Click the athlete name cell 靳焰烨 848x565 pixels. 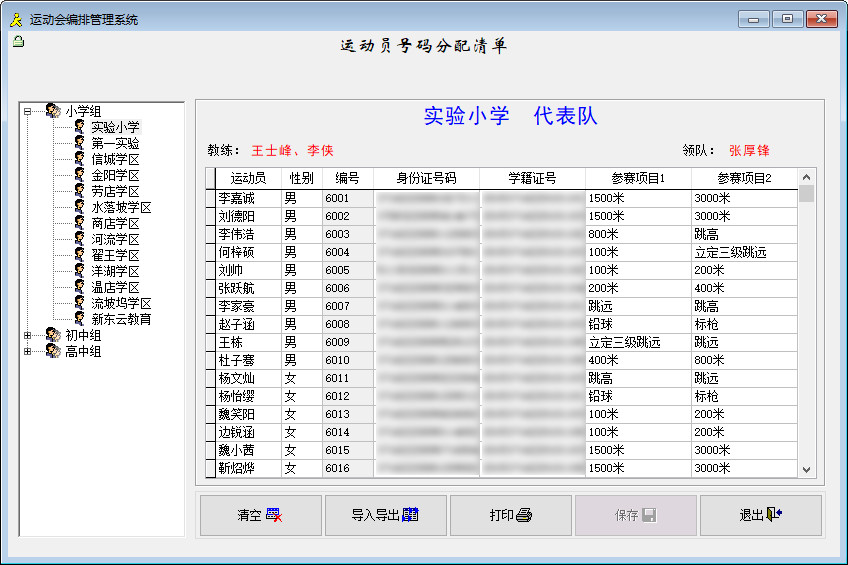[x=248, y=468]
